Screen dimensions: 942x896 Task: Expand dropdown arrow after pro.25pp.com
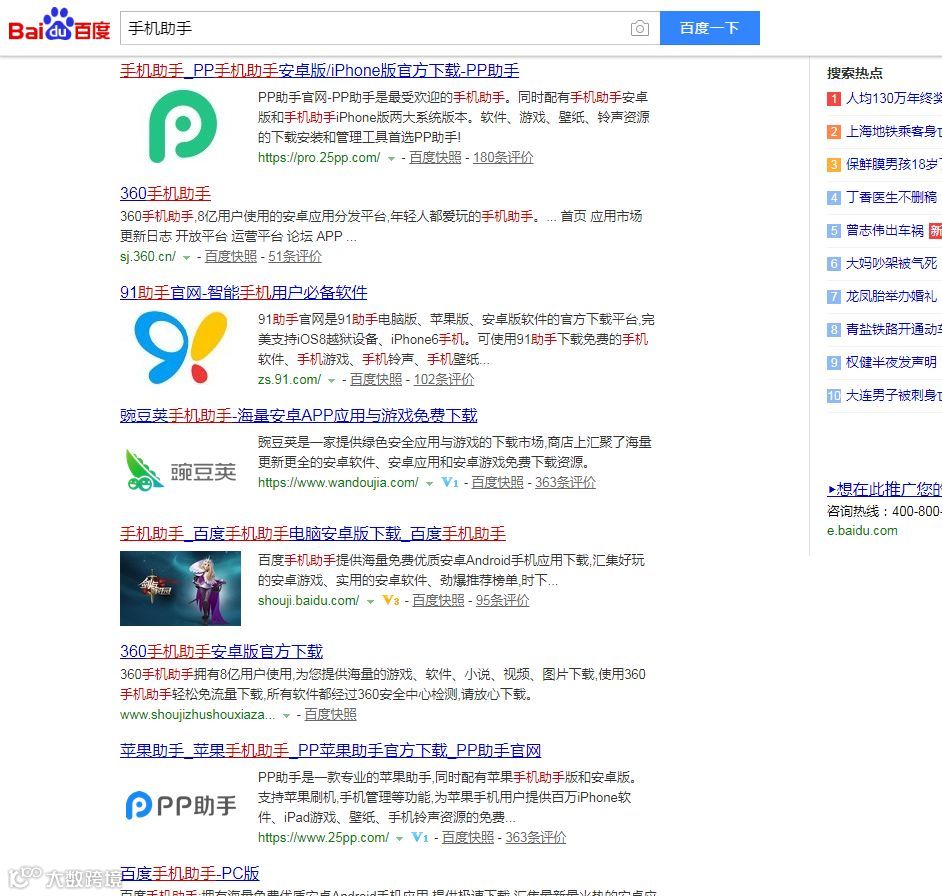click(x=391, y=159)
